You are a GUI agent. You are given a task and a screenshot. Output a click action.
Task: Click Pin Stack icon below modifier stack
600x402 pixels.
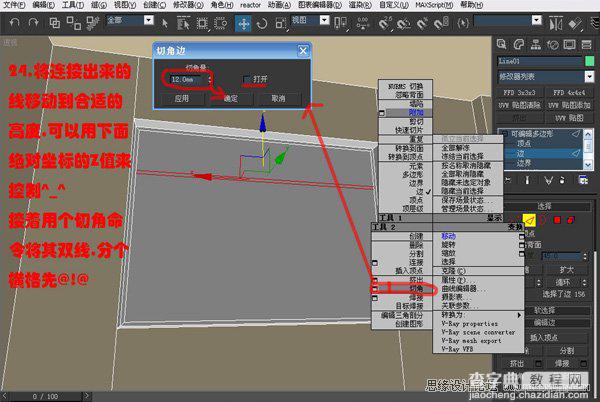pyautogui.click(x=508, y=180)
